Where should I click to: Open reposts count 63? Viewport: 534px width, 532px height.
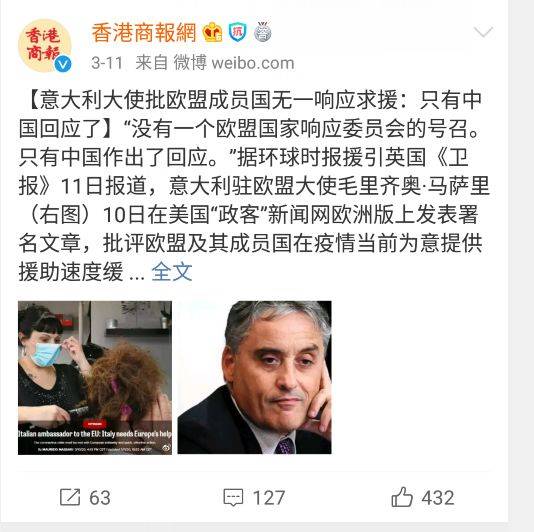pos(100,498)
